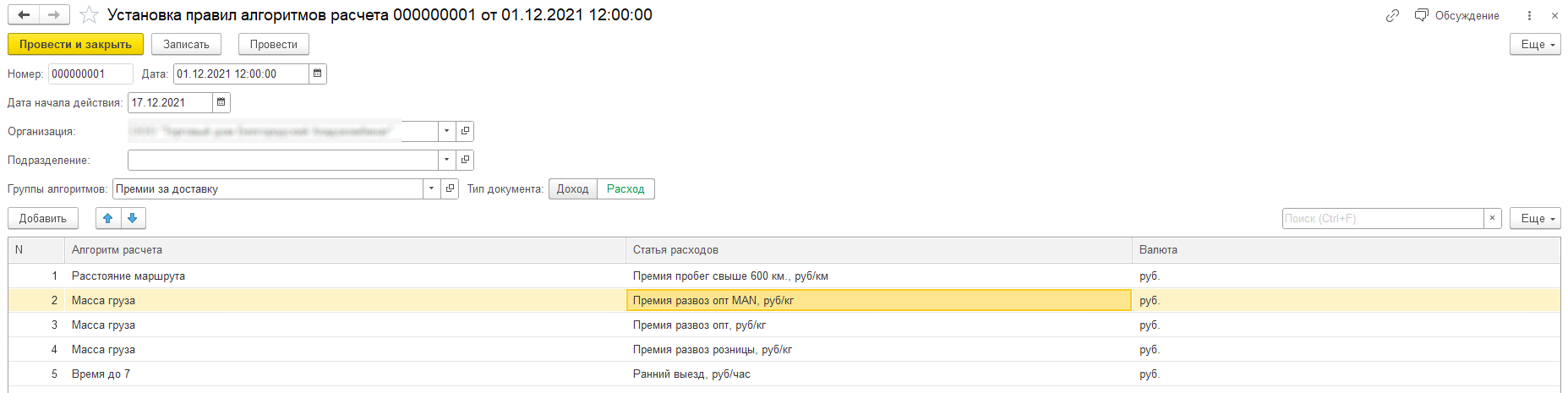Click the back navigation arrow
Image resolution: width=1568 pixels, height=393 pixels.
pyautogui.click(x=24, y=15)
